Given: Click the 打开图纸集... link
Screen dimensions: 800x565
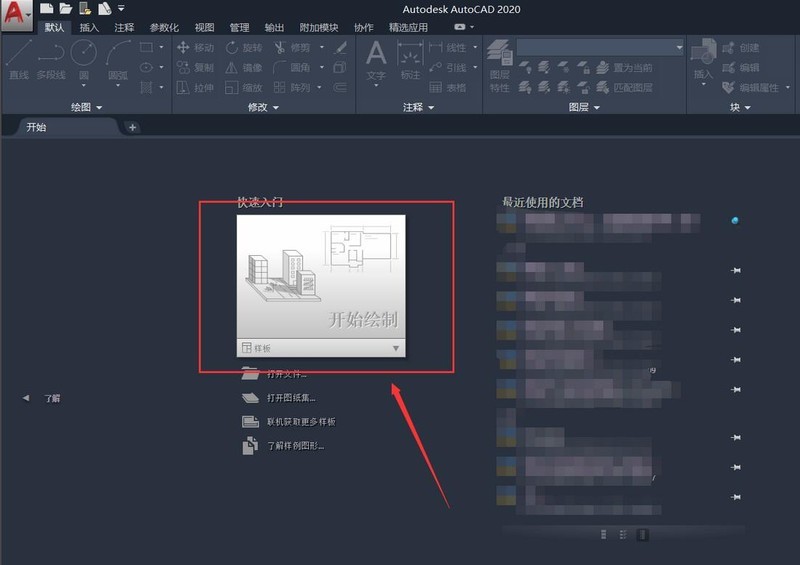Looking at the screenshot, I should [x=278, y=398].
